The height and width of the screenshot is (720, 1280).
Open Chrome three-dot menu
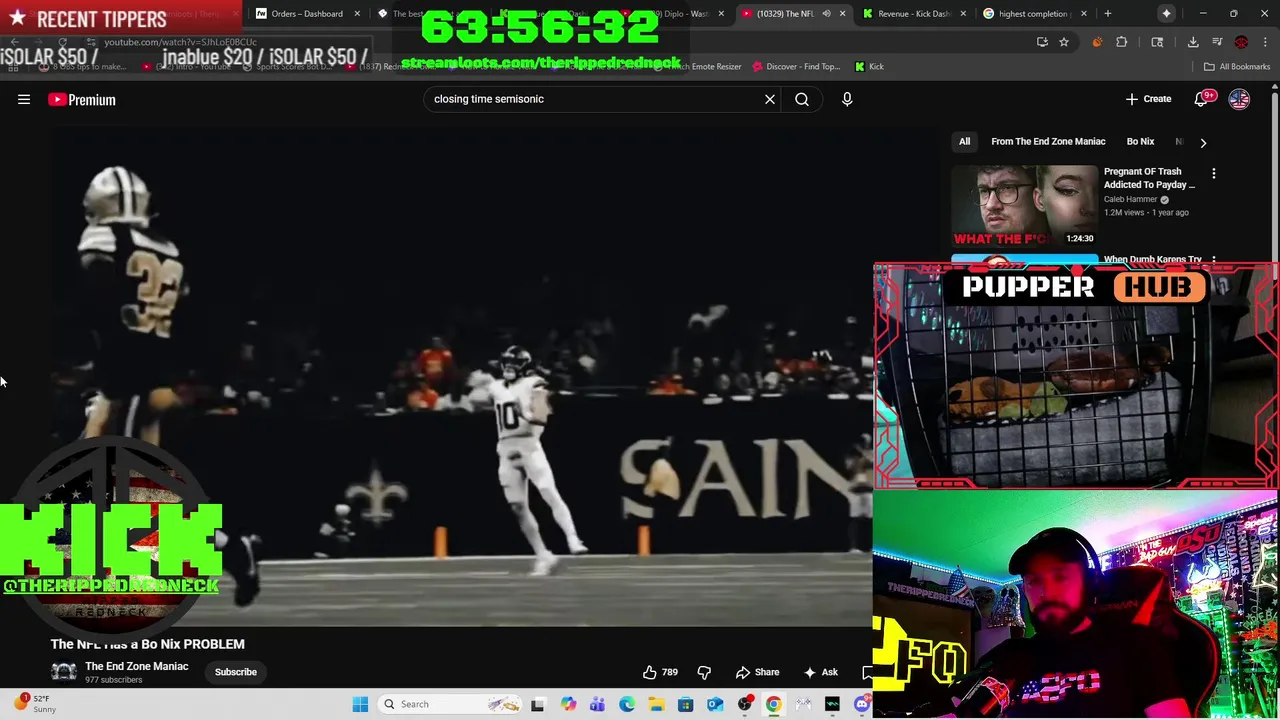[x=1265, y=42]
